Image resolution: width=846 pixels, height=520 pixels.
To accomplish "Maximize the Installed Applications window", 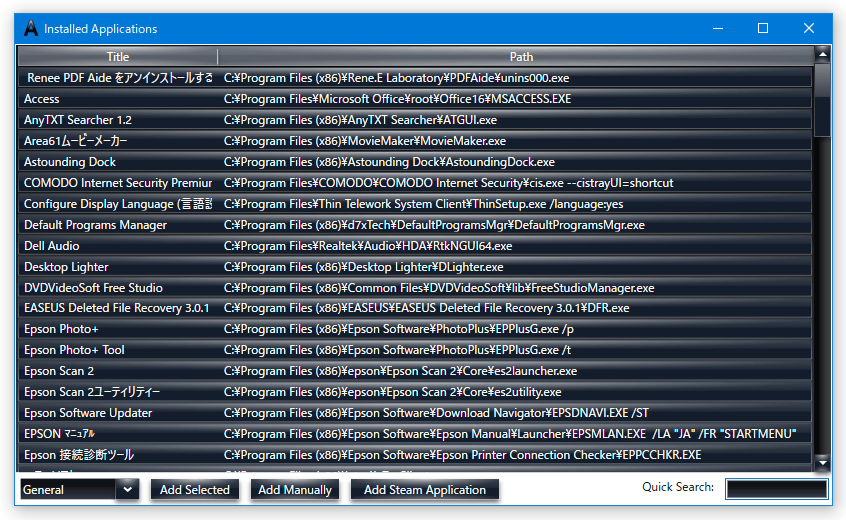I will coord(763,28).
